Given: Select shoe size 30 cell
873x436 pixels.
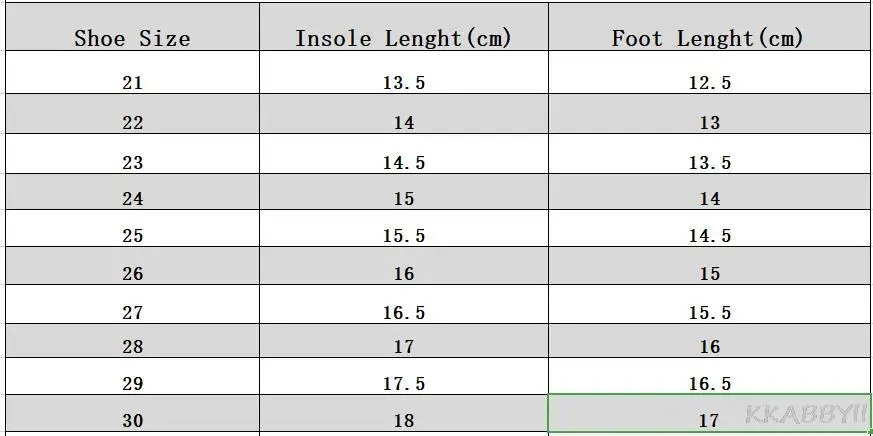Looking at the screenshot, I should click(132, 421).
